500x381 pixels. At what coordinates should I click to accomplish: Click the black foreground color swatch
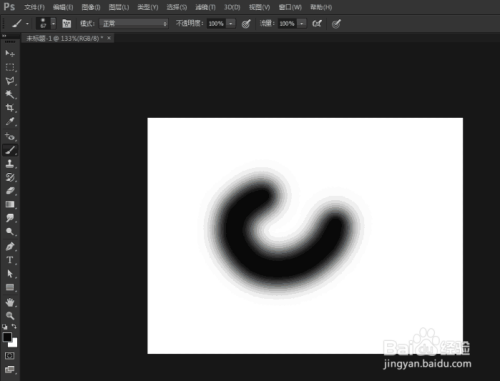(7, 336)
